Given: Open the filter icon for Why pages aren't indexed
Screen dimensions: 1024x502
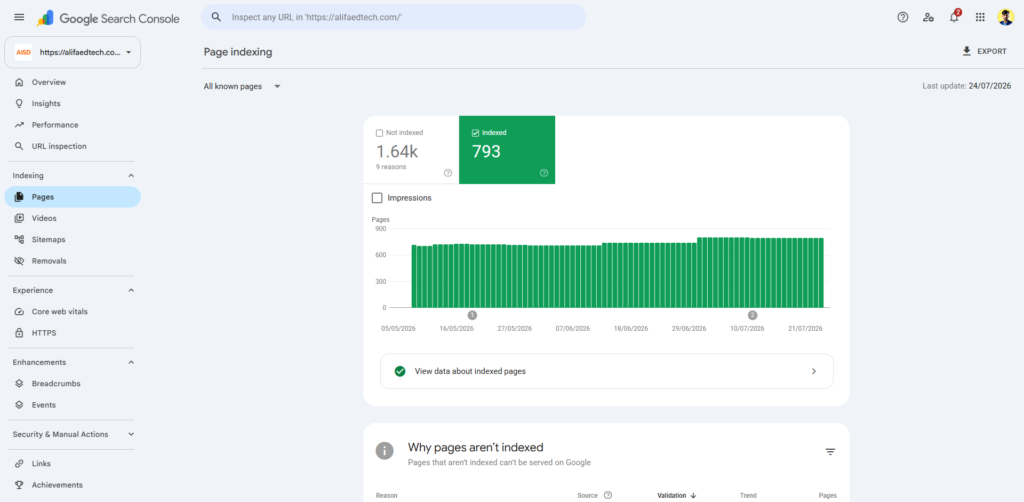Looking at the screenshot, I should click(x=830, y=452).
